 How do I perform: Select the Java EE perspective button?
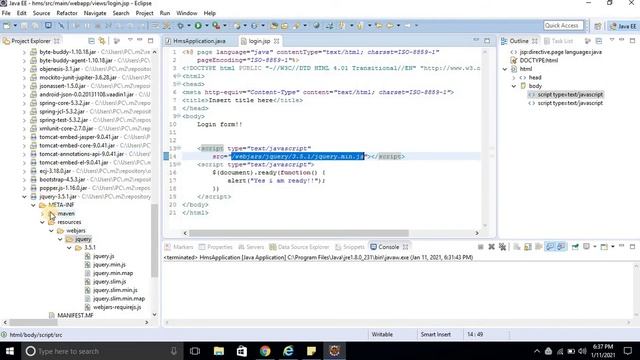click(623, 26)
